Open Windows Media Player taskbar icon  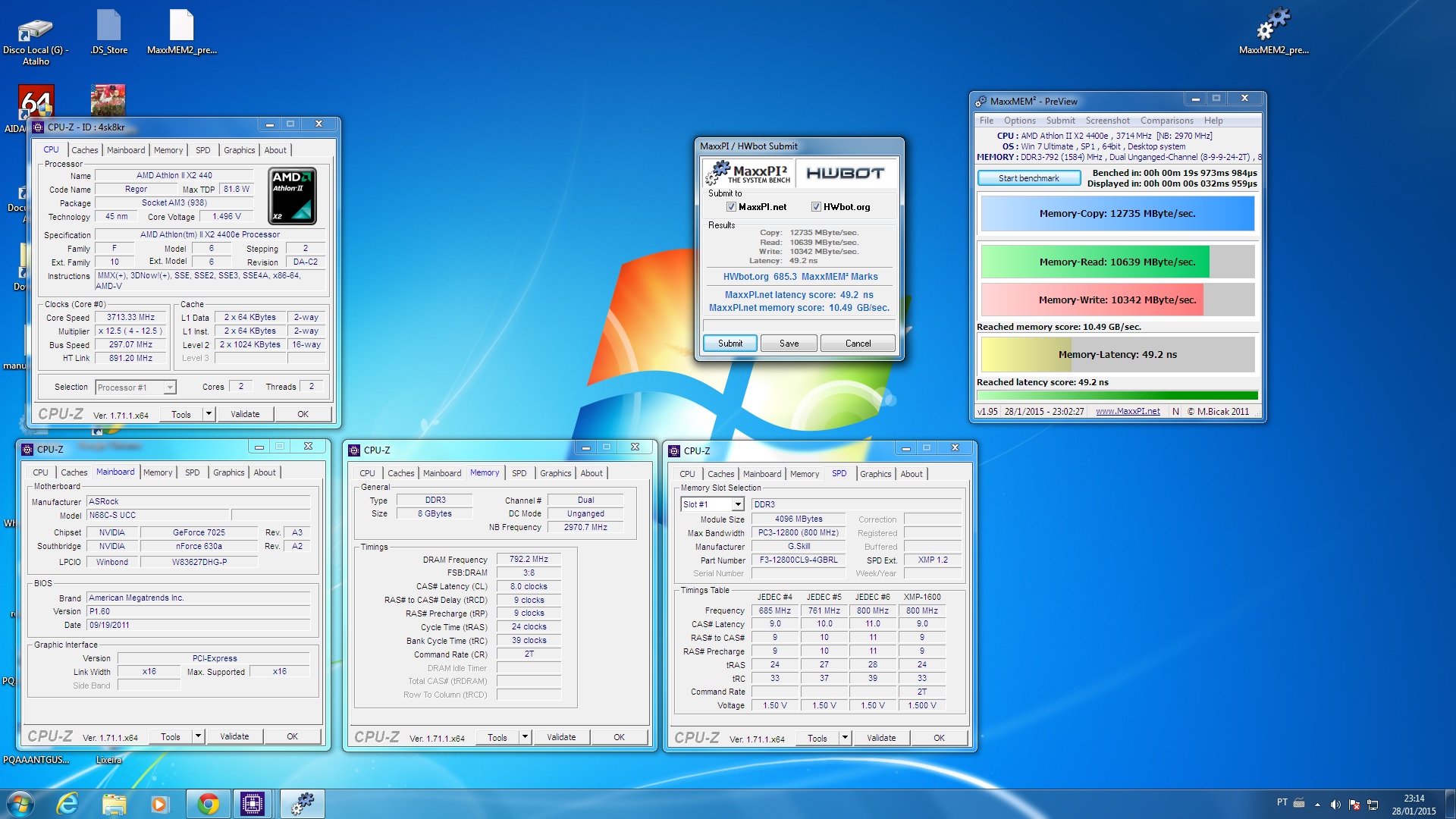[160, 804]
